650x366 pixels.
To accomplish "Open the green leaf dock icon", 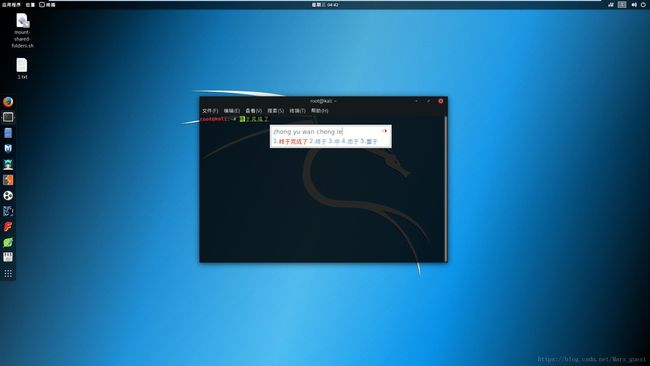I will coord(8,242).
